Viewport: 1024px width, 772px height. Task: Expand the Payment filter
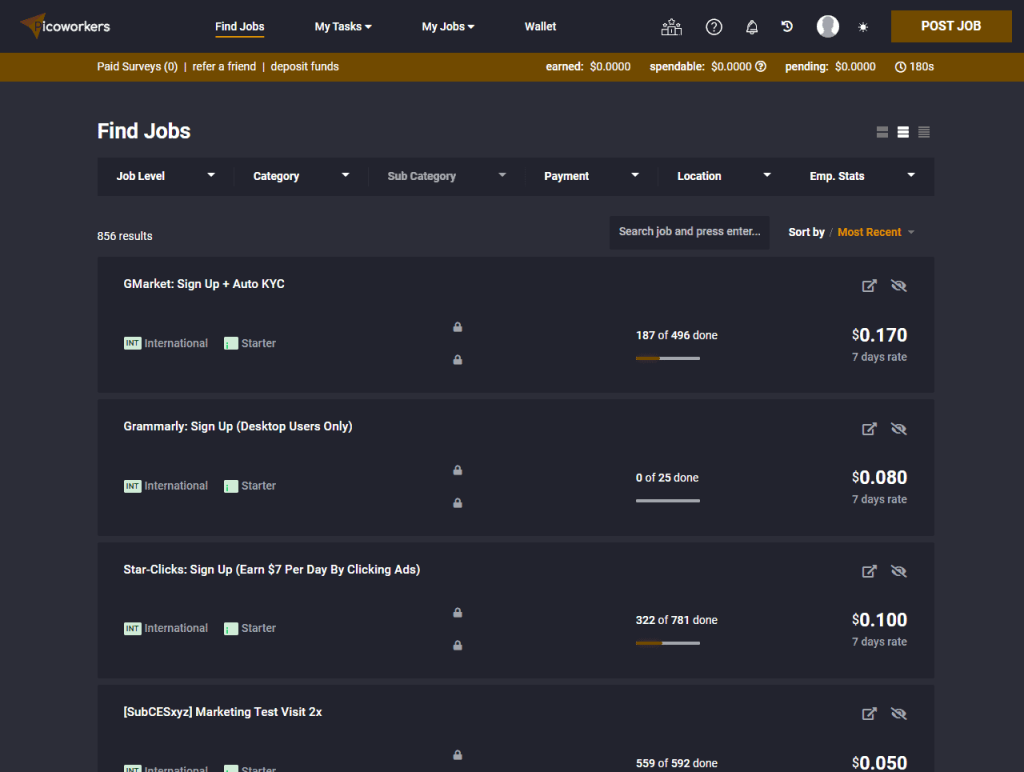(591, 176)
